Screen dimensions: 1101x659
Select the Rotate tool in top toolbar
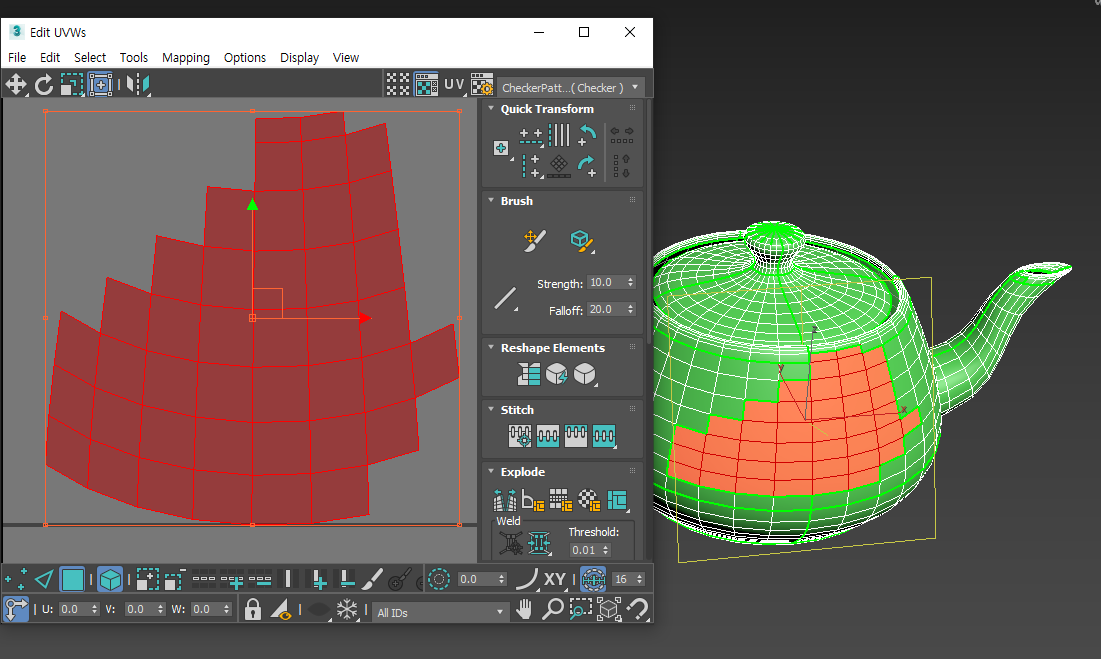click(44, 85)
